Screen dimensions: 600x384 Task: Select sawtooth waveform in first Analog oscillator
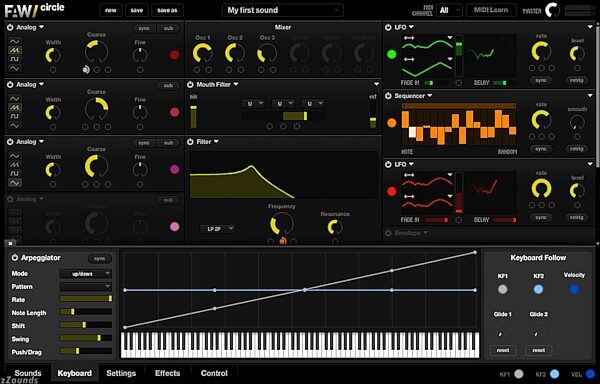tap(15, 50)
